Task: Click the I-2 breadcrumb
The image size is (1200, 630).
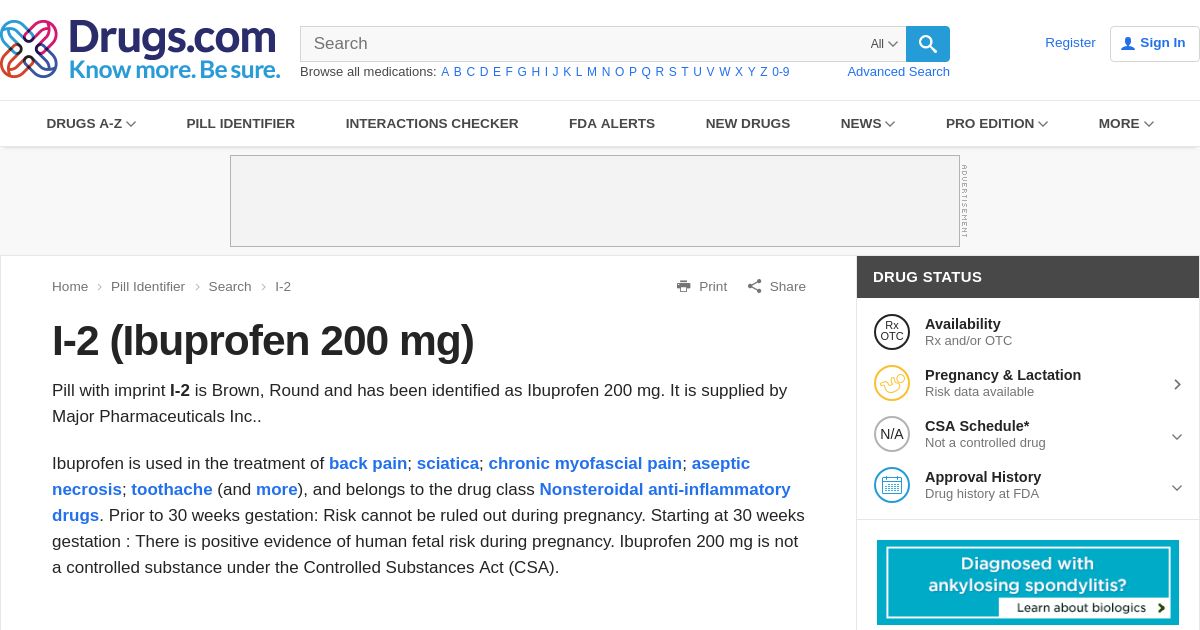Action: click(283, 287)
